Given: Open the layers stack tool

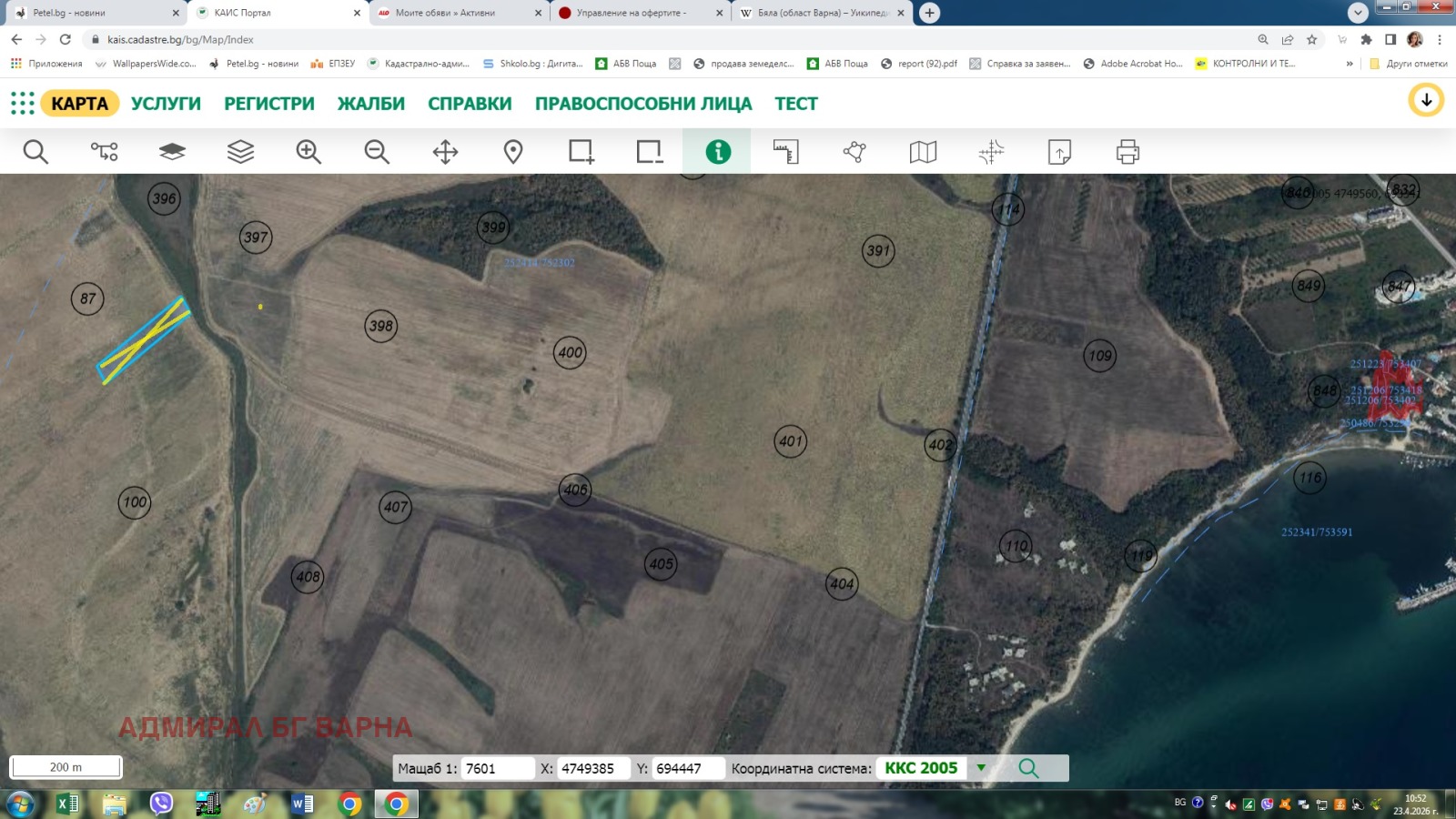Looking at the screenshot, I should (x=240, y=152).
